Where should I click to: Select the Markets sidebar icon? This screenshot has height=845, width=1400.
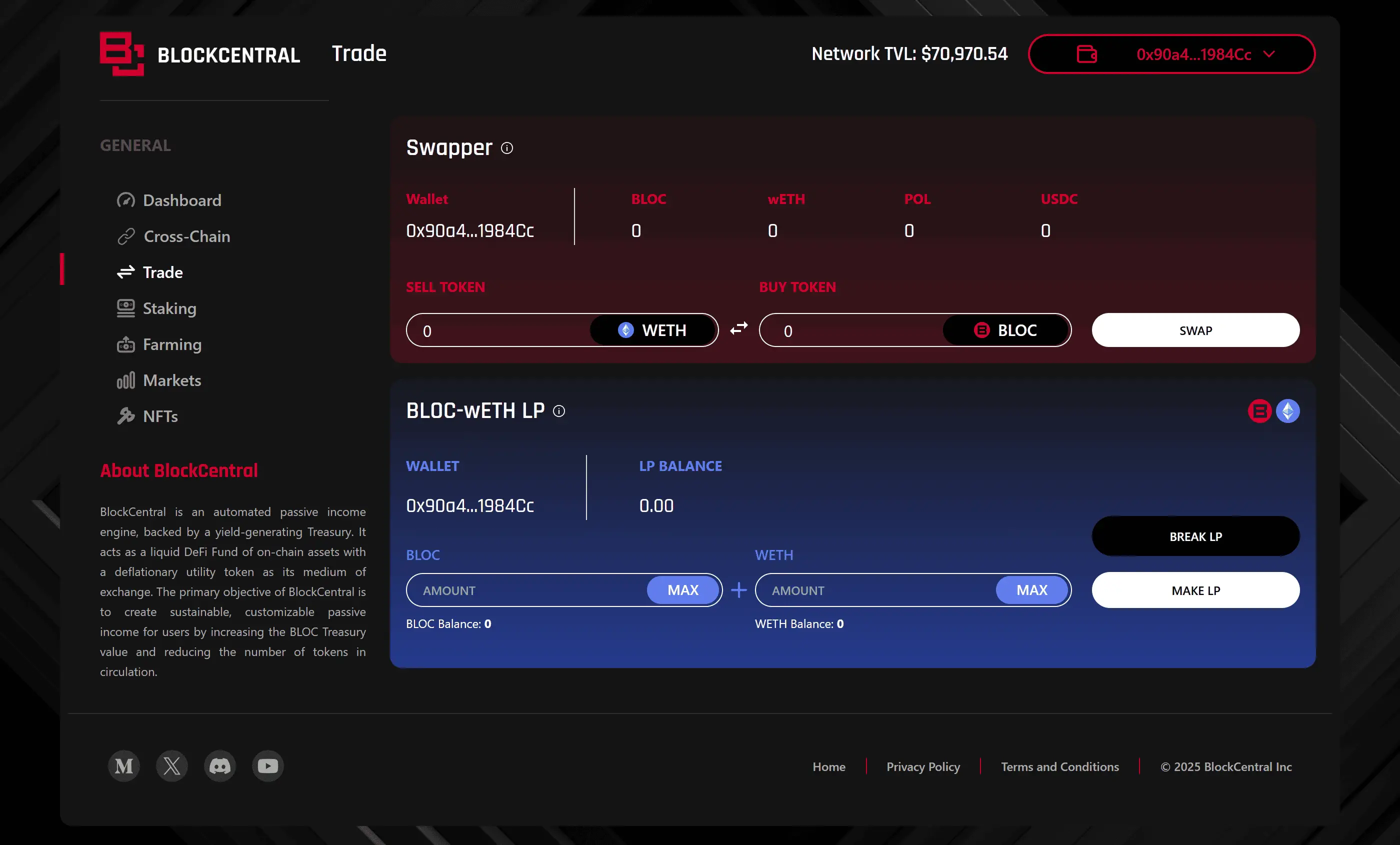(x=125, y=380)
